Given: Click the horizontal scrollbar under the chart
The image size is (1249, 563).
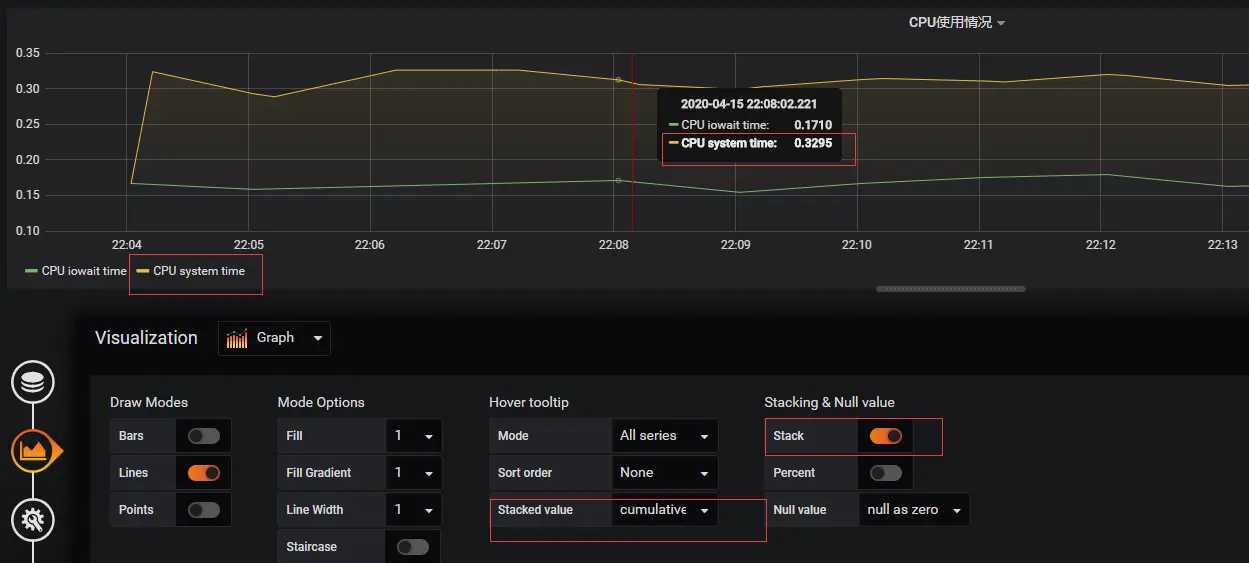Looking at the screenshot, I should tap(951, 289).
